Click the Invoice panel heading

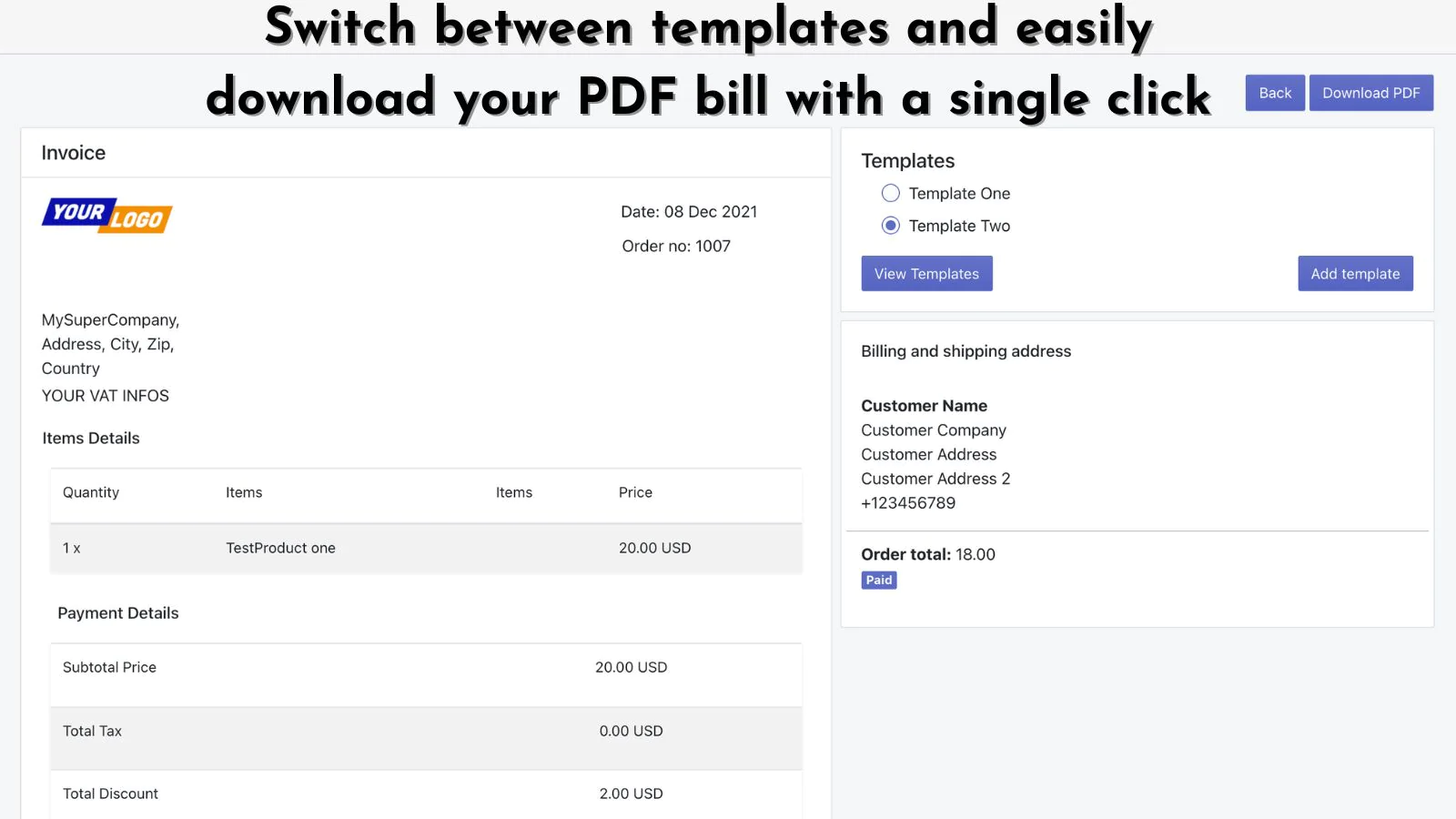click(x=74, y=153)
